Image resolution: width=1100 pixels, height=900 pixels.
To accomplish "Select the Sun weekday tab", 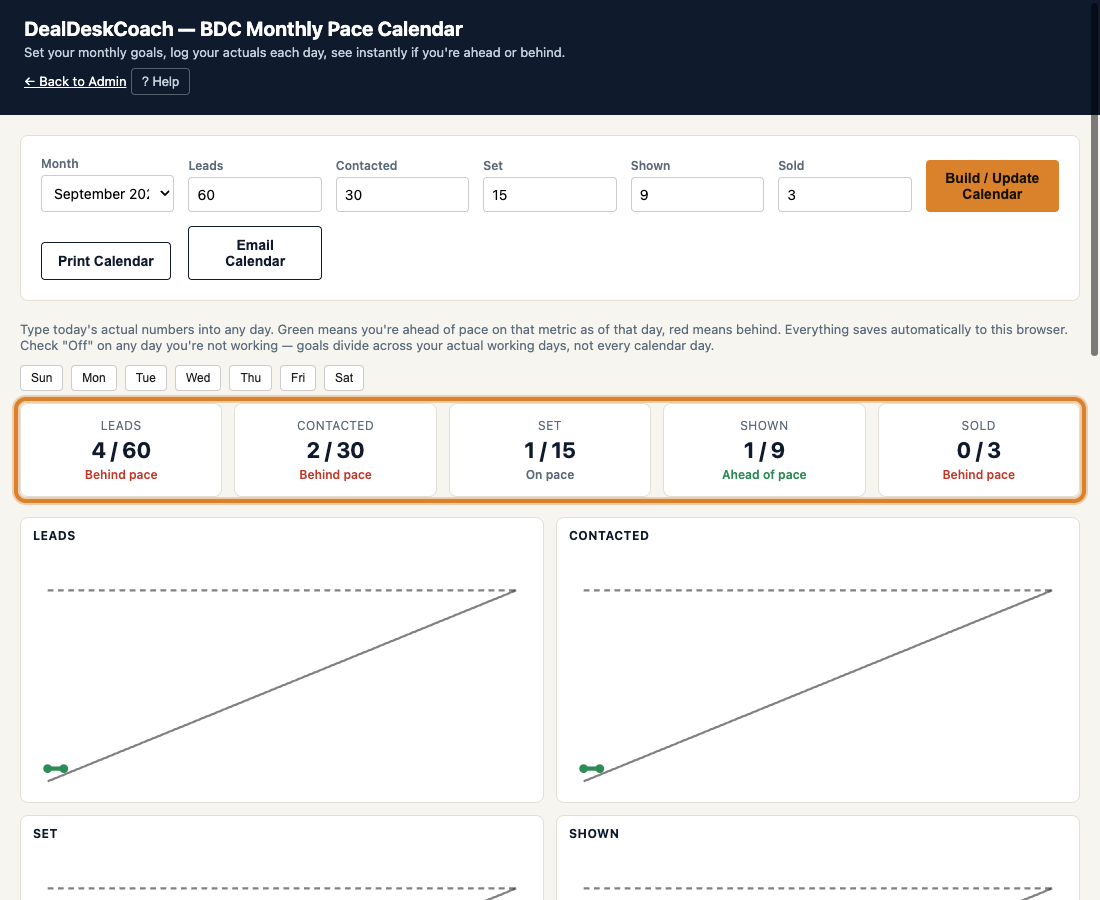I will coord(41,377).
